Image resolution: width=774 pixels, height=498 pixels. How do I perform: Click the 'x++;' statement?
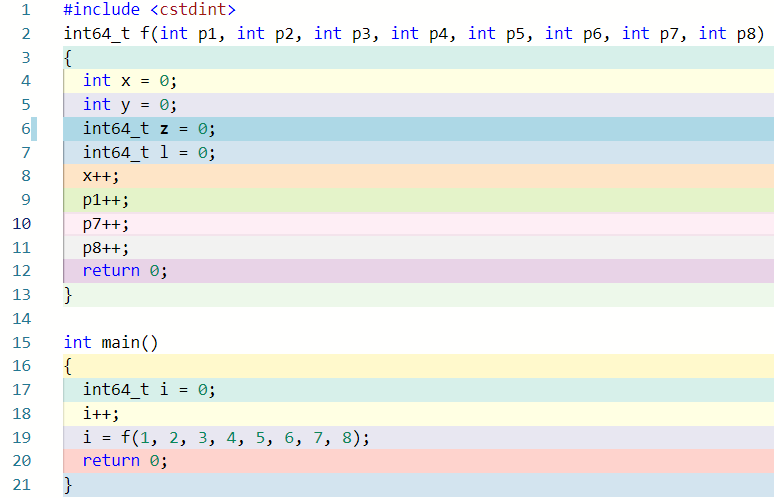[101, 176]
